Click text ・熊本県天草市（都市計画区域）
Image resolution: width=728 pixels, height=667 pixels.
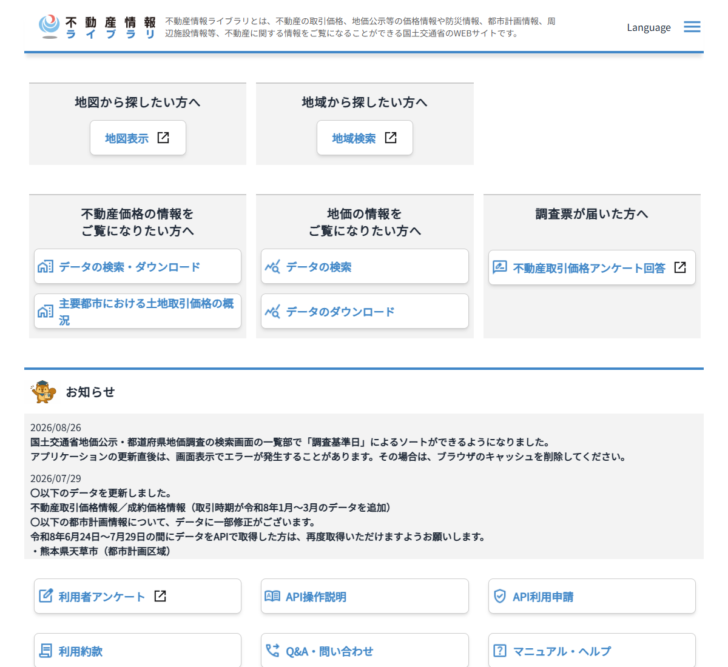pos(101,551)
